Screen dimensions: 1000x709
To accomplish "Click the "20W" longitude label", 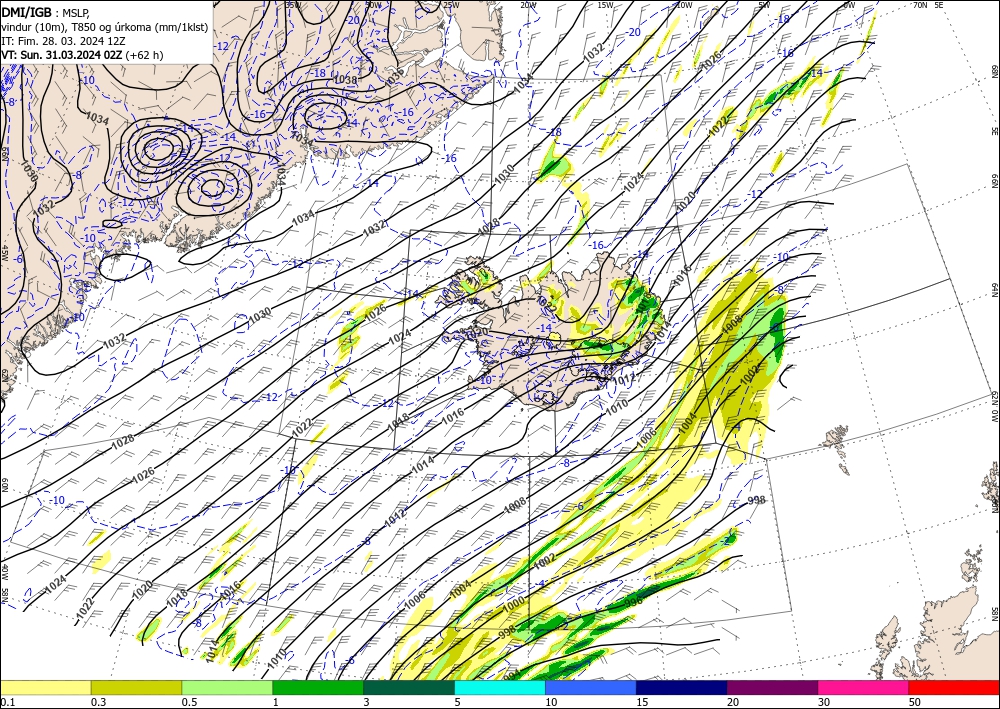I will click(x=528, y=5).
